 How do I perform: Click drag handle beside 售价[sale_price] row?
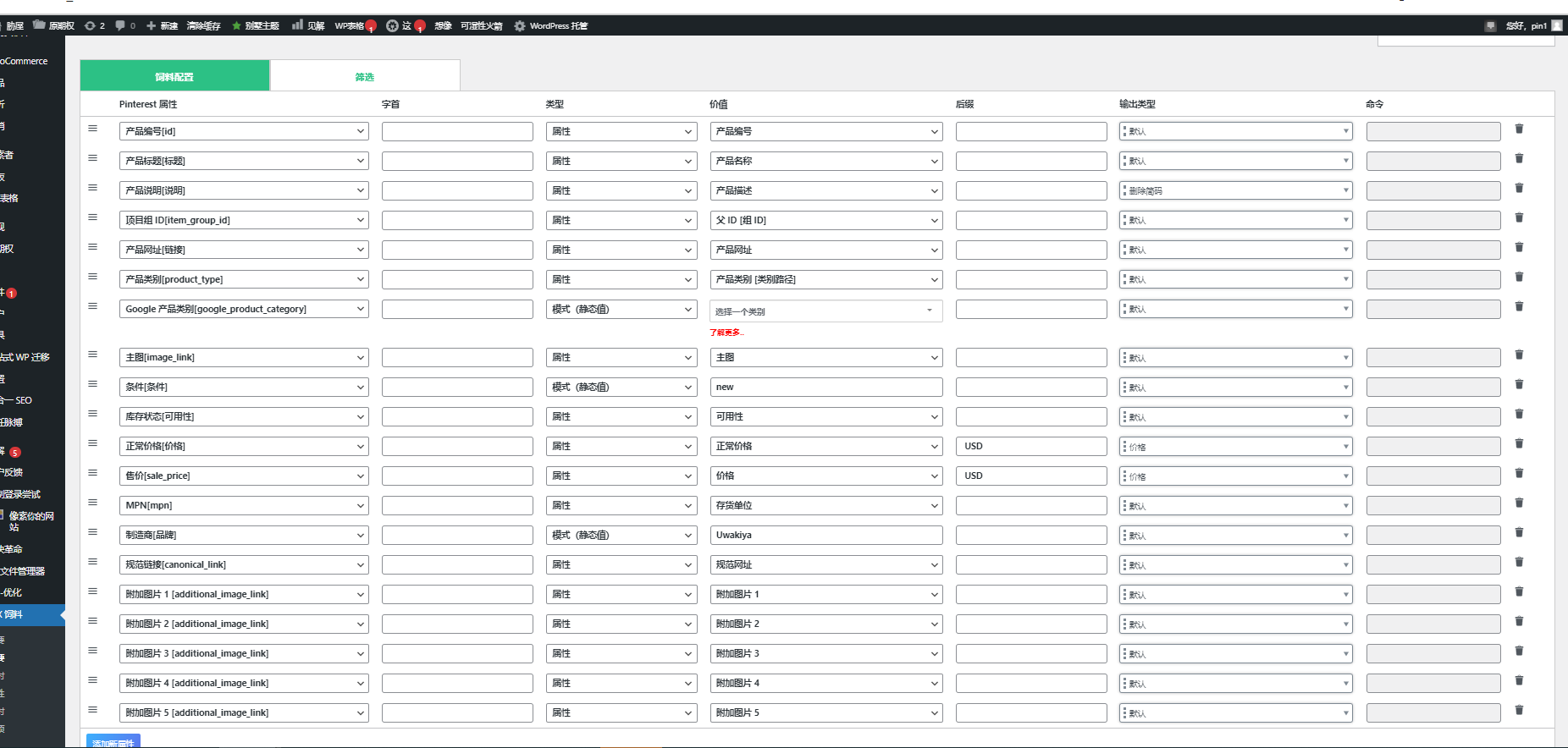click(x=93, y=473)
